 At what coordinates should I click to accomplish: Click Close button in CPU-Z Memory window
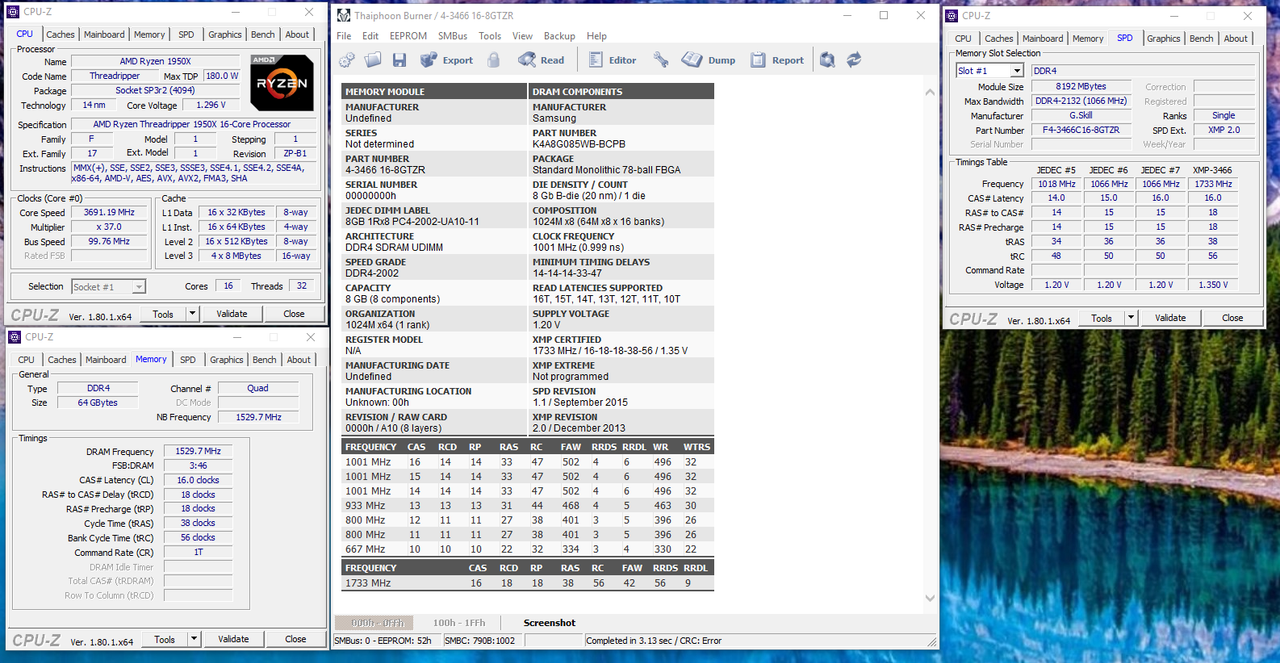pos(295,639)
